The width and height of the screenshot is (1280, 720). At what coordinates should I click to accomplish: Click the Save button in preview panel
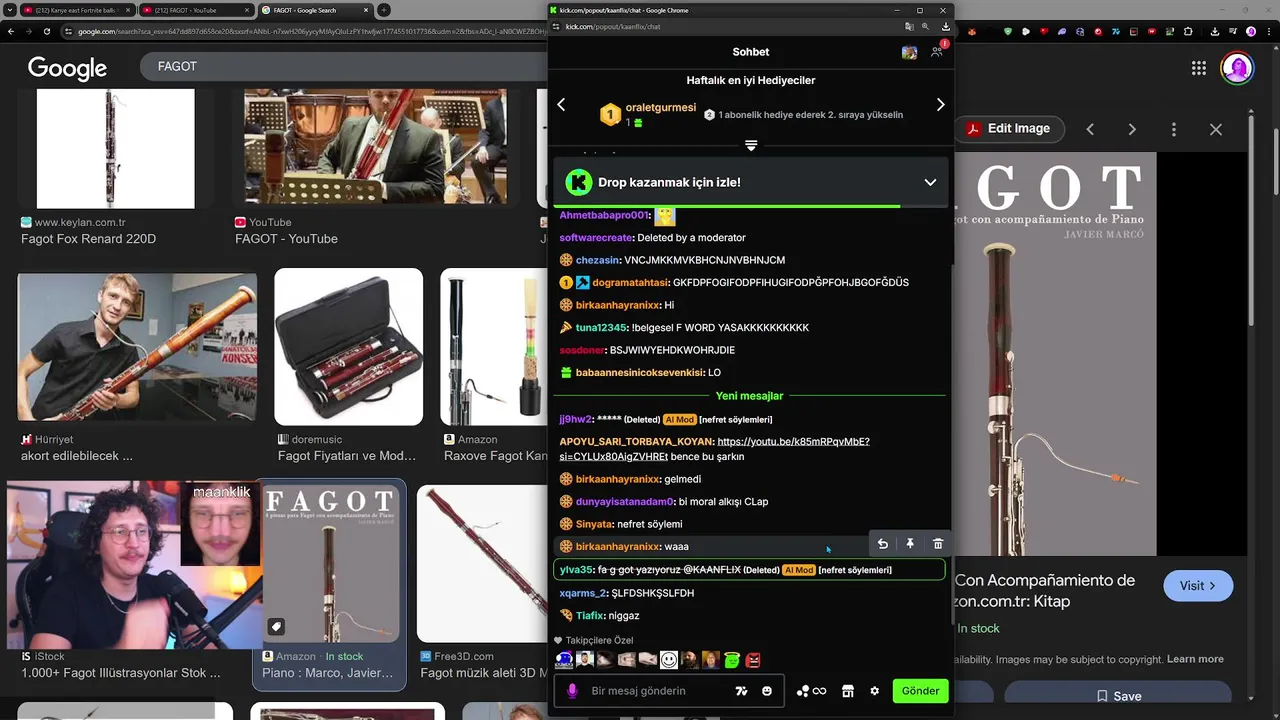pos(1119,696)
